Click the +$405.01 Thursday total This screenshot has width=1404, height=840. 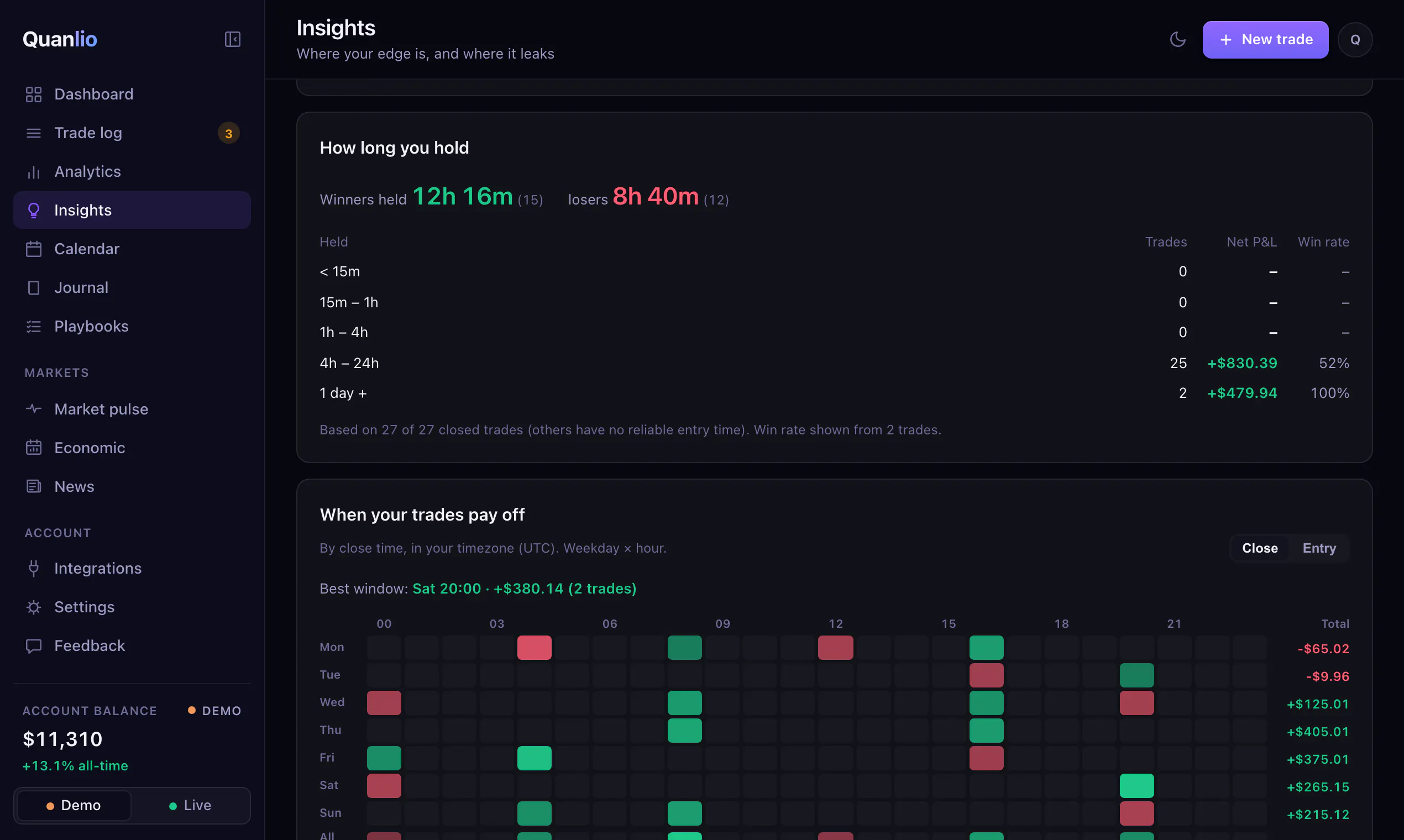point(1318,731)
